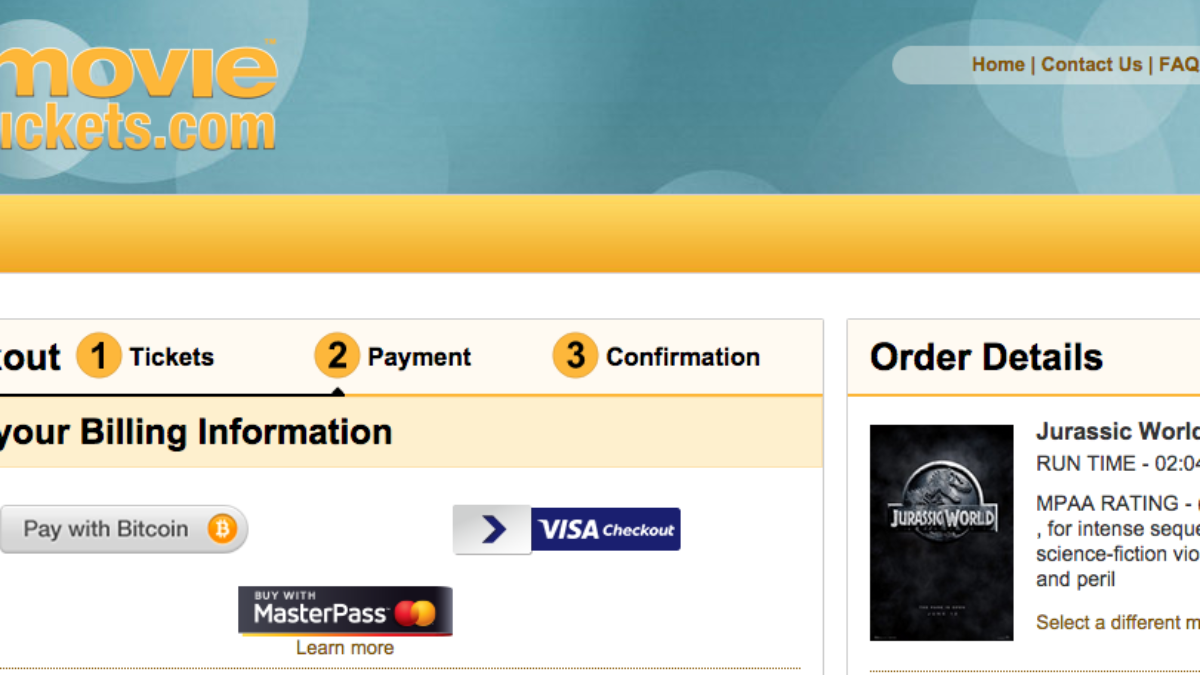Choose the VISA Checkout button

pyautogui.click(x=567, y=529)
